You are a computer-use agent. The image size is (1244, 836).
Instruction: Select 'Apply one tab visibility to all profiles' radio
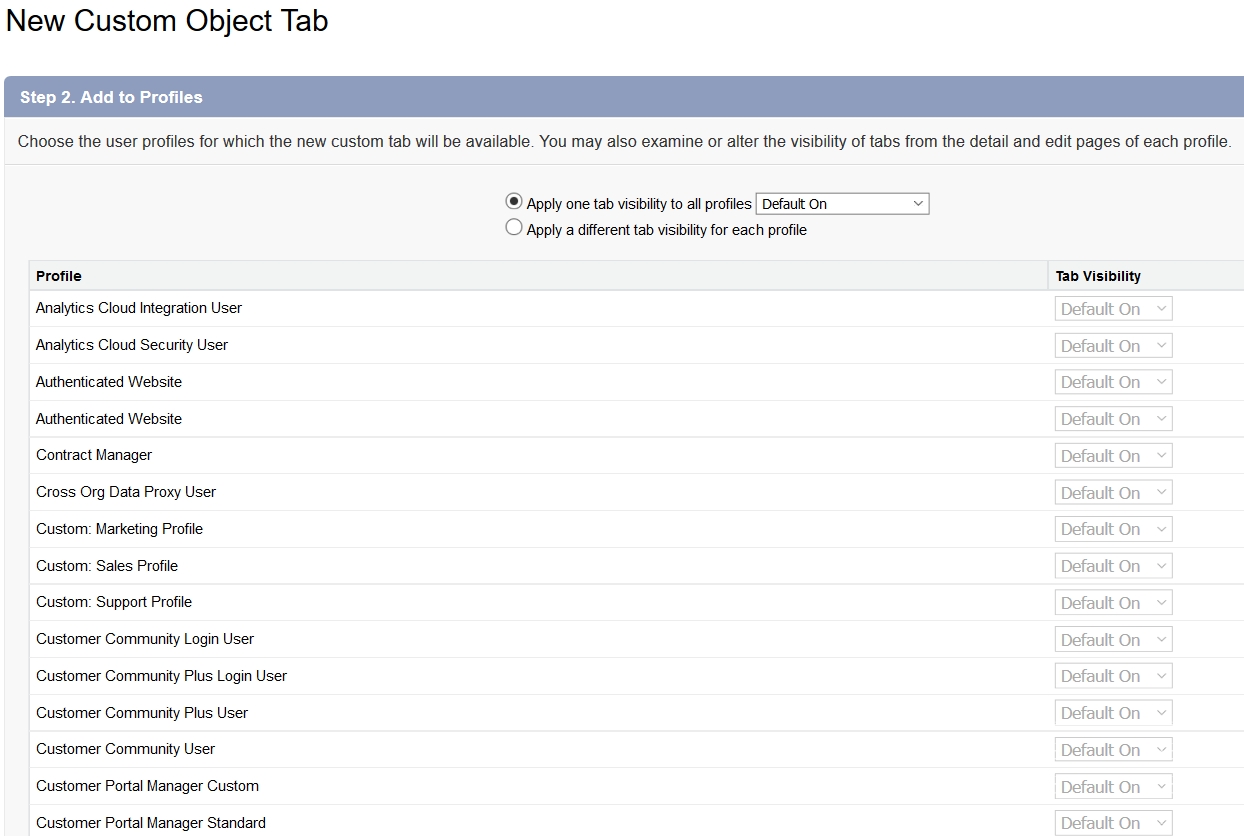514,202
